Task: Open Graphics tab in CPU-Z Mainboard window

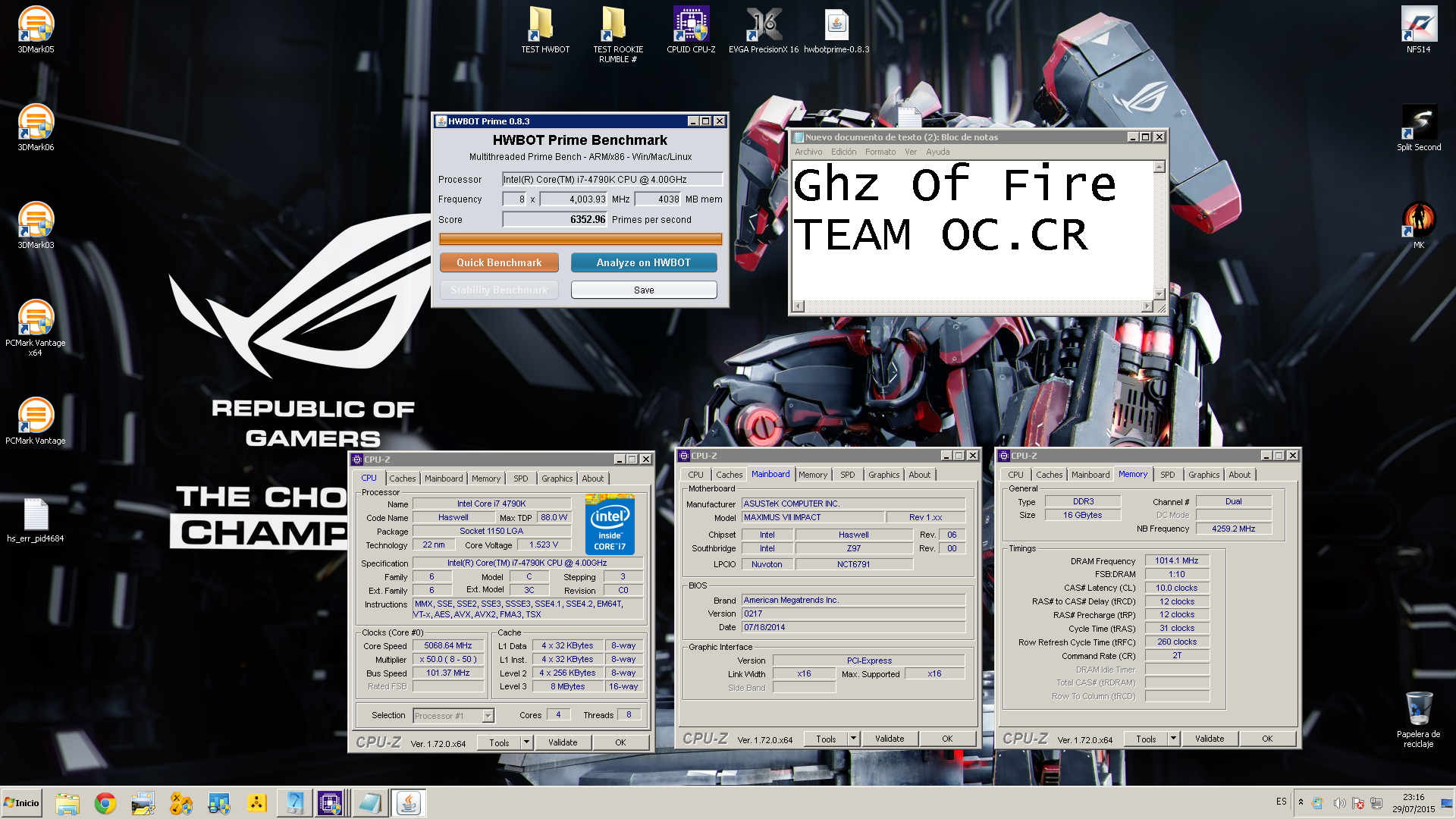Action: 883,475
